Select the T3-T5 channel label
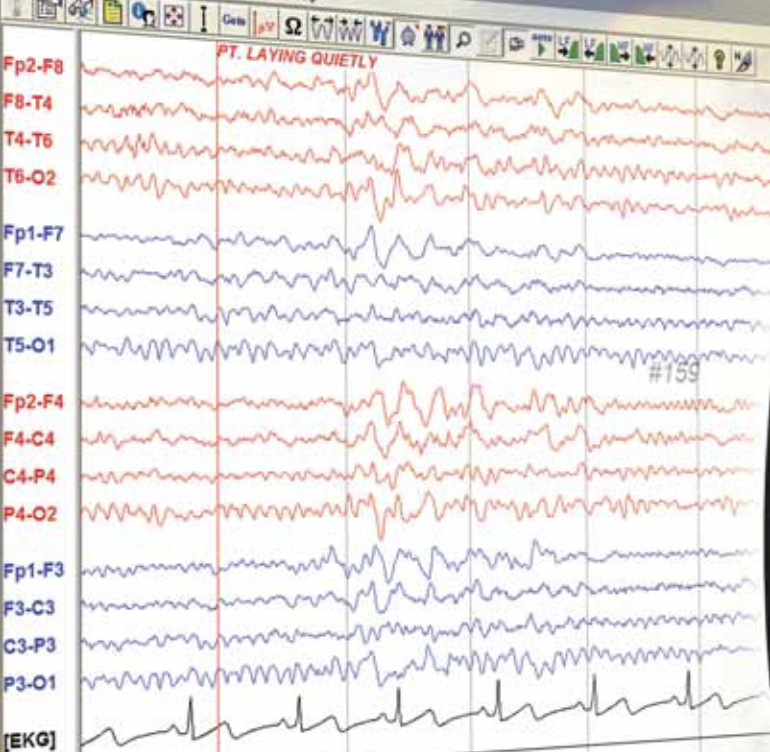770x752 pixels. pos(28,308)
